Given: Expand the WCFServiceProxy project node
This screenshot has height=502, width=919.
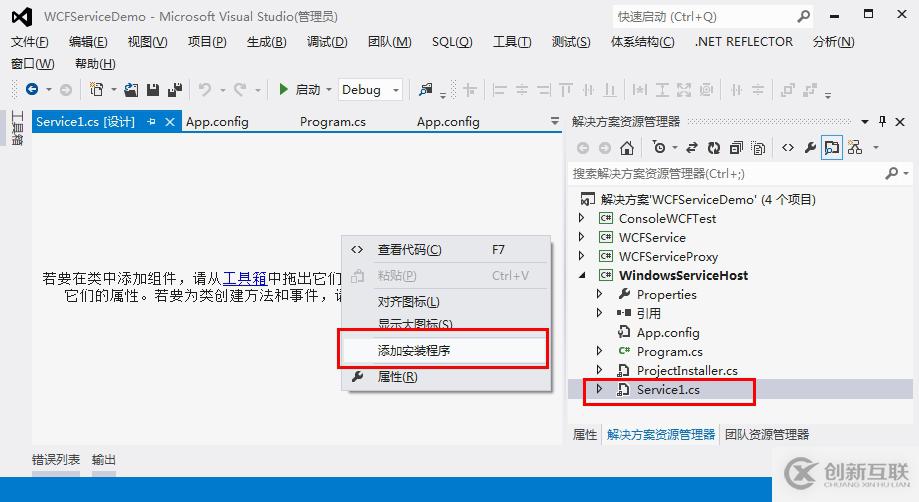Looking at the screenshot, I should coord(581,256).
